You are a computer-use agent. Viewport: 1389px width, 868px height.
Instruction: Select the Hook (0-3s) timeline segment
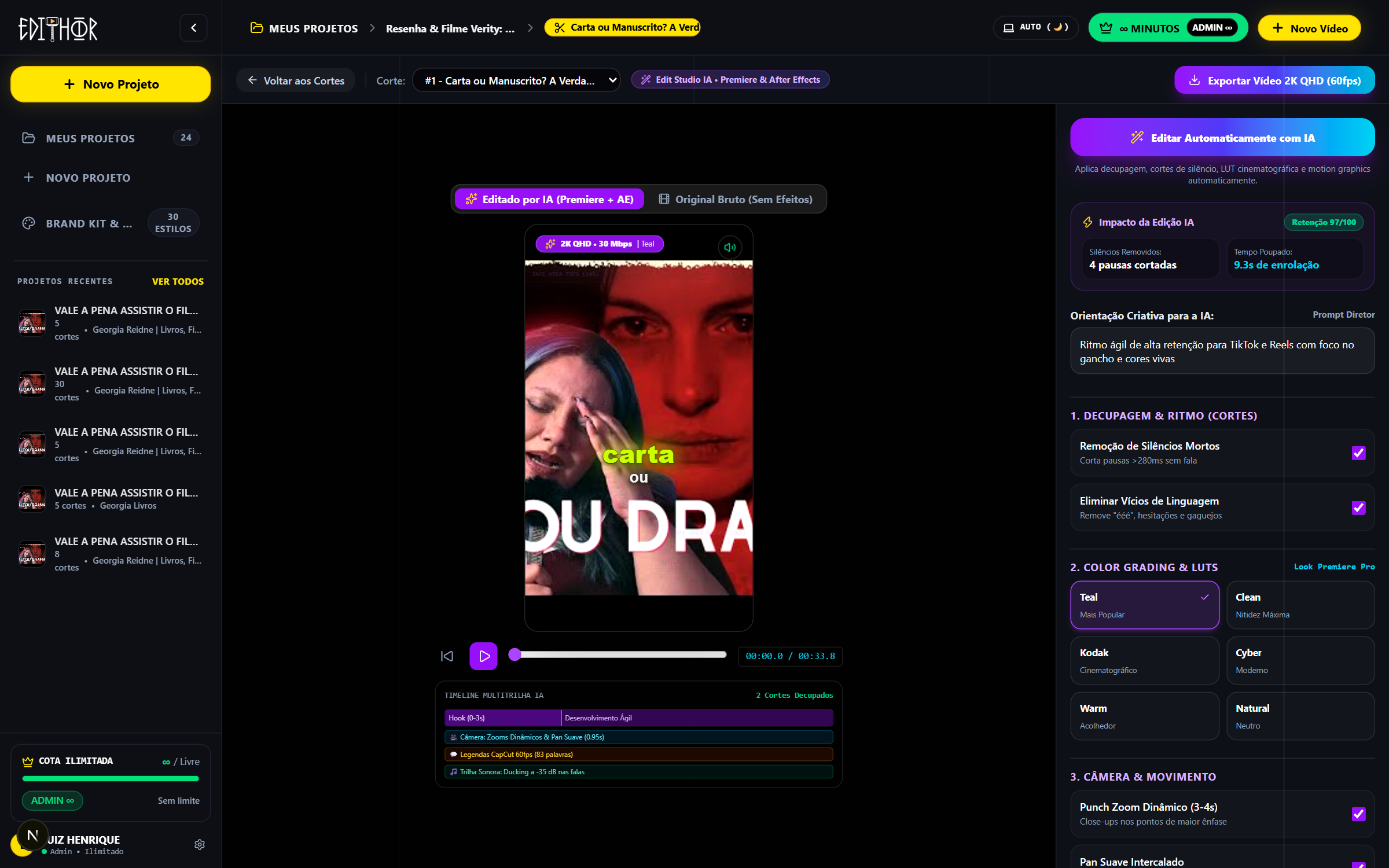(502, 718)
